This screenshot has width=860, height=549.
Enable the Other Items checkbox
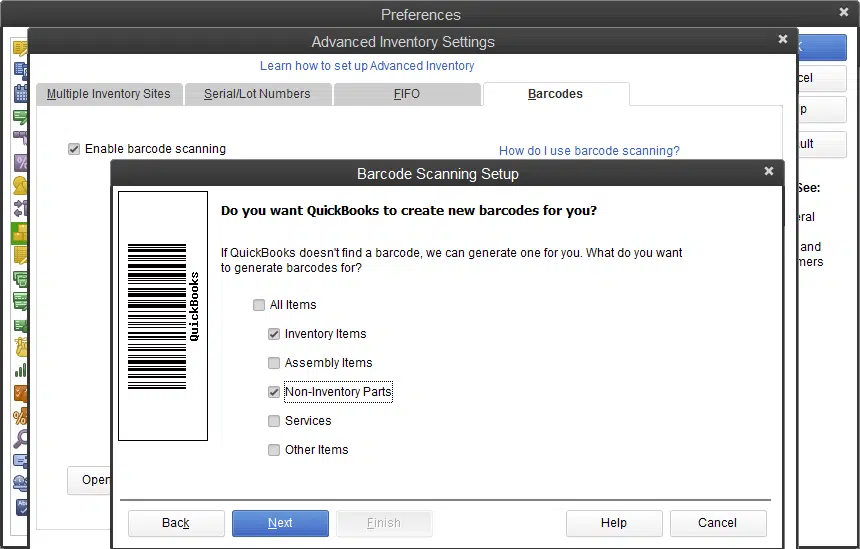[274, 450]
